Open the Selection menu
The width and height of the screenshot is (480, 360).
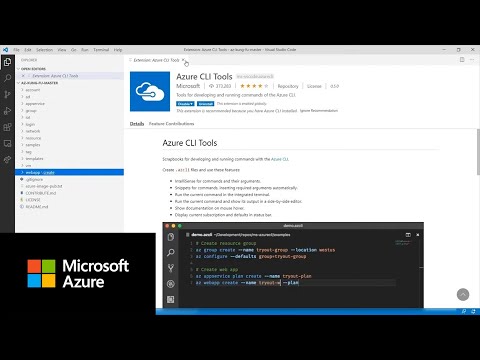(x=44, y=50)
